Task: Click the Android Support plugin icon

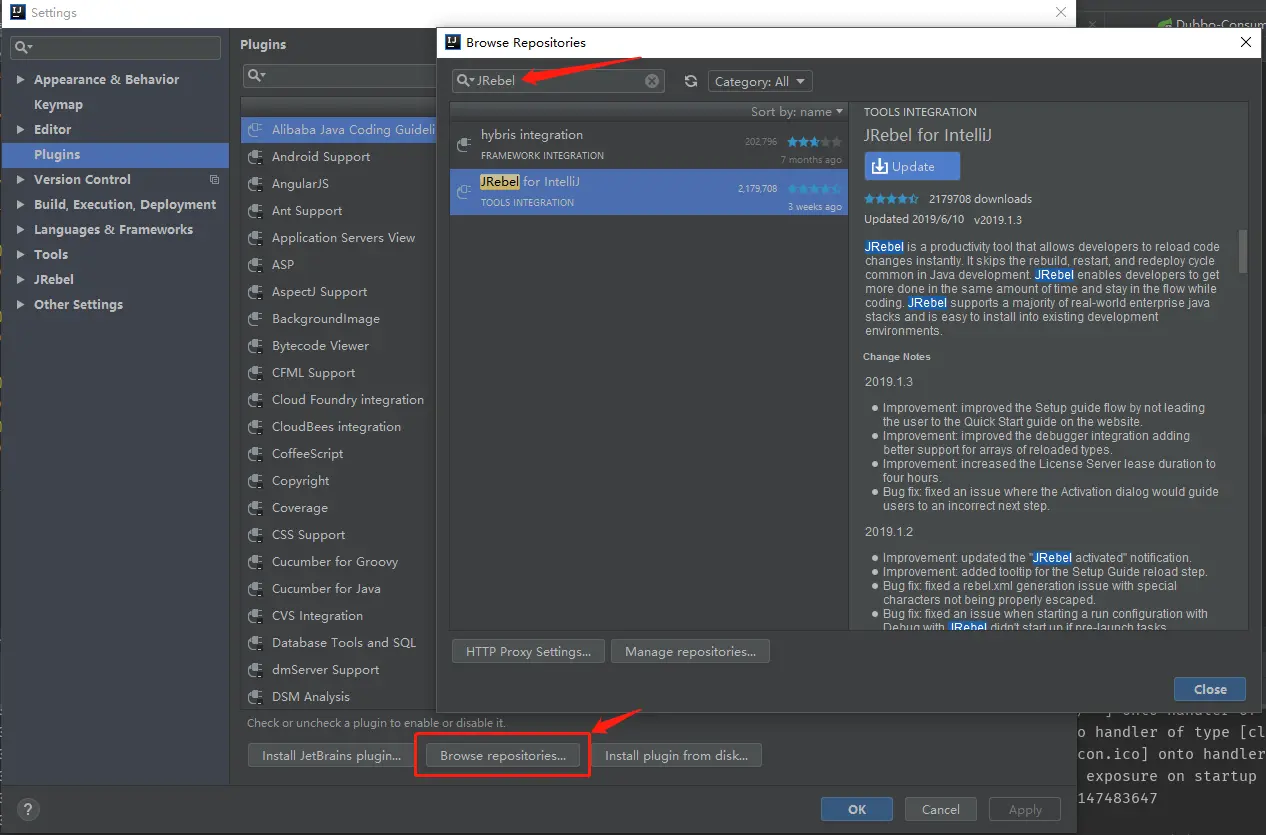Action: 255,157
